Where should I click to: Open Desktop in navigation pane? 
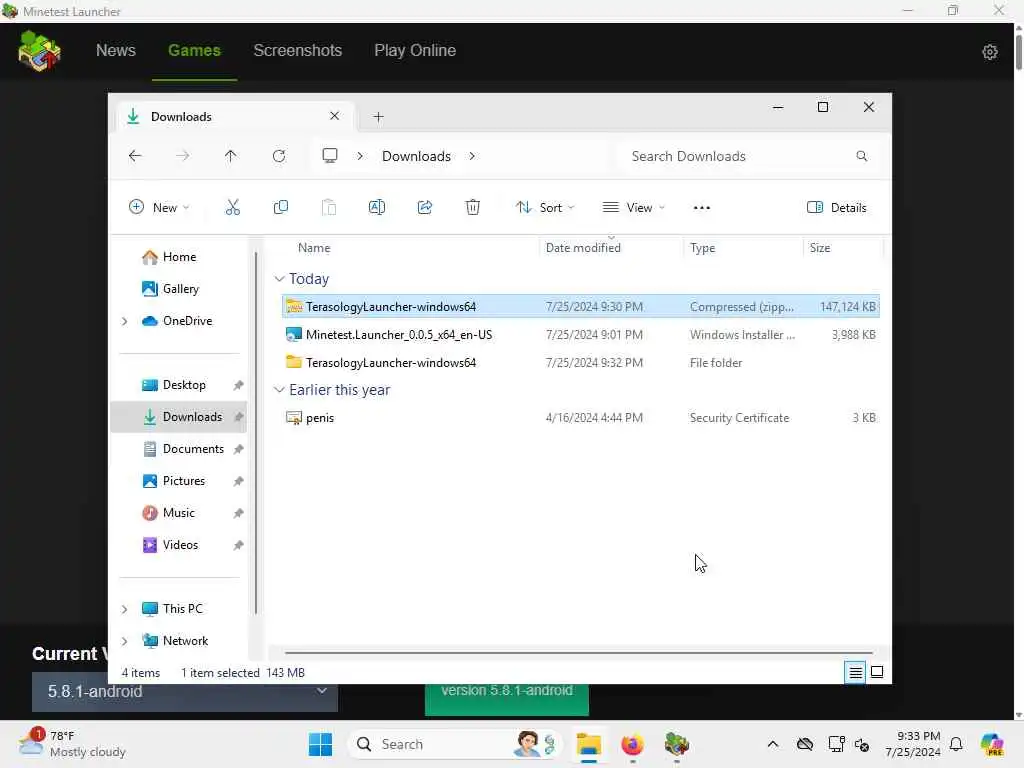(174, 385)
